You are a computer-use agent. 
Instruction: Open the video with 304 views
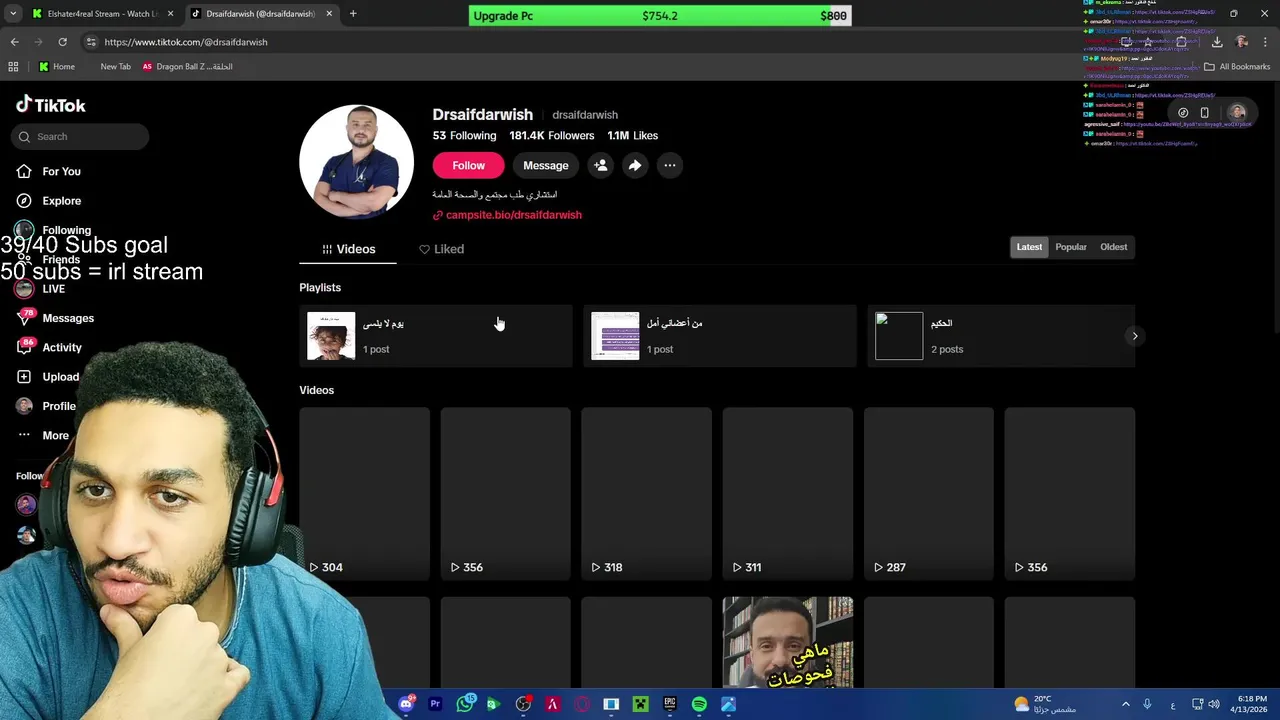364,494
